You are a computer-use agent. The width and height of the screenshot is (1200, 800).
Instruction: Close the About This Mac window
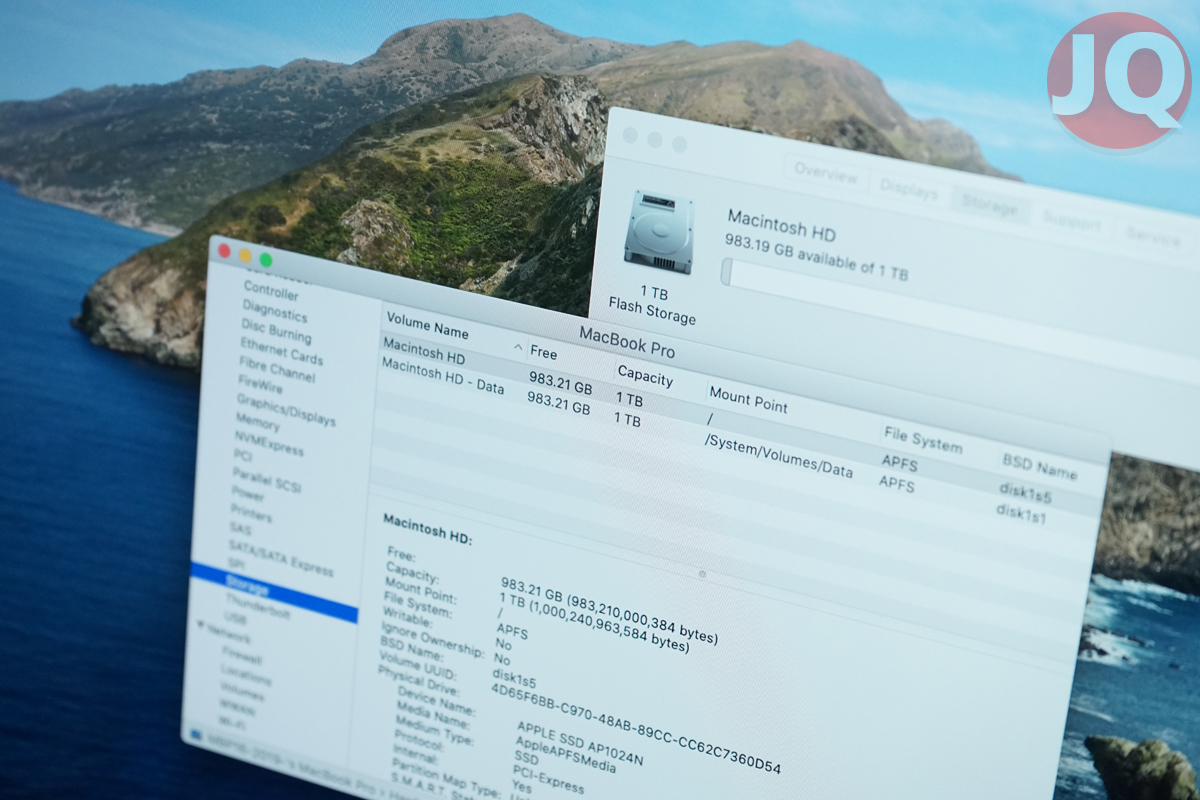click(x=630, y=135)
